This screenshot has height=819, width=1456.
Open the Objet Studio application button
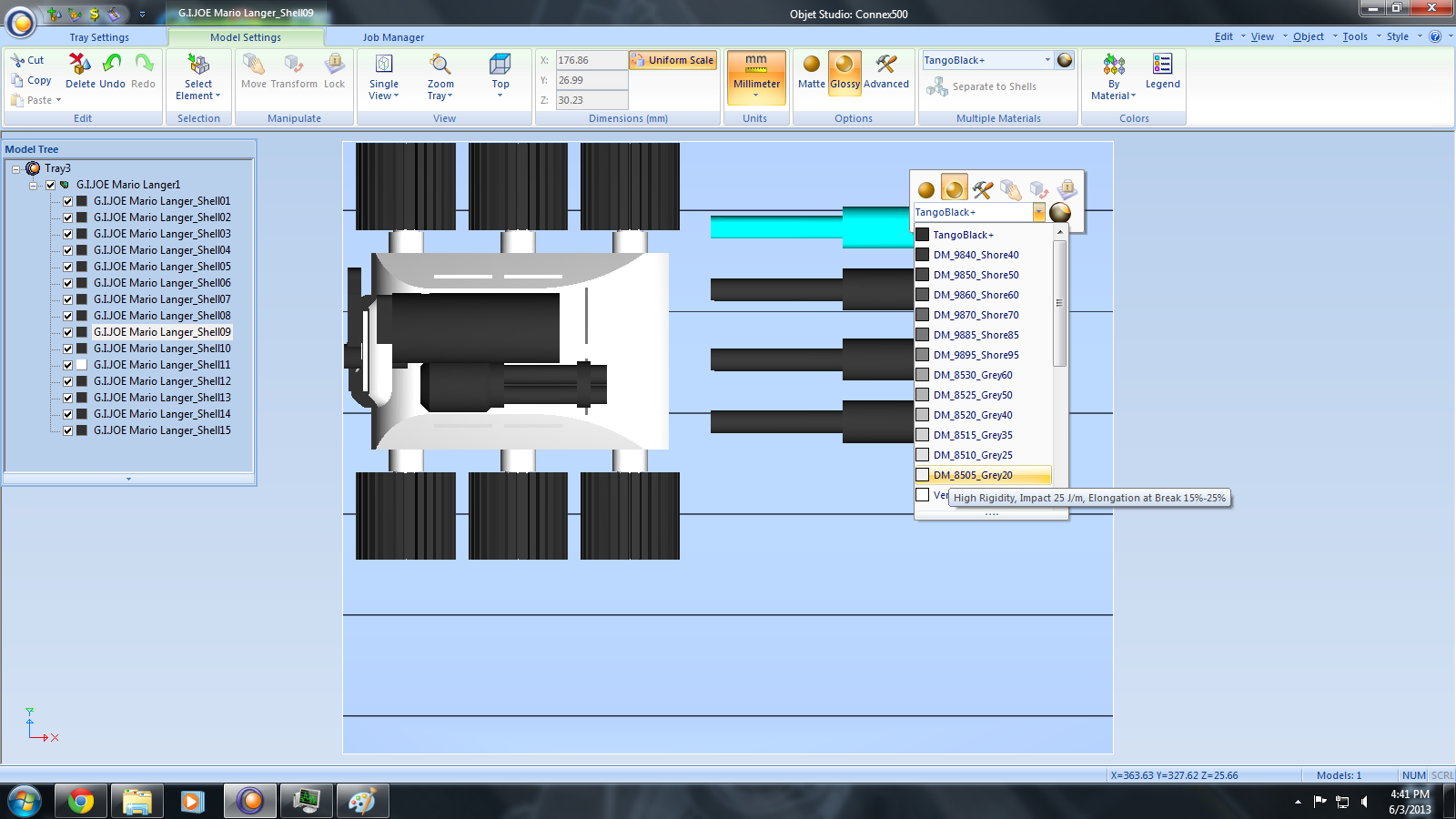(x=21, y=22)
